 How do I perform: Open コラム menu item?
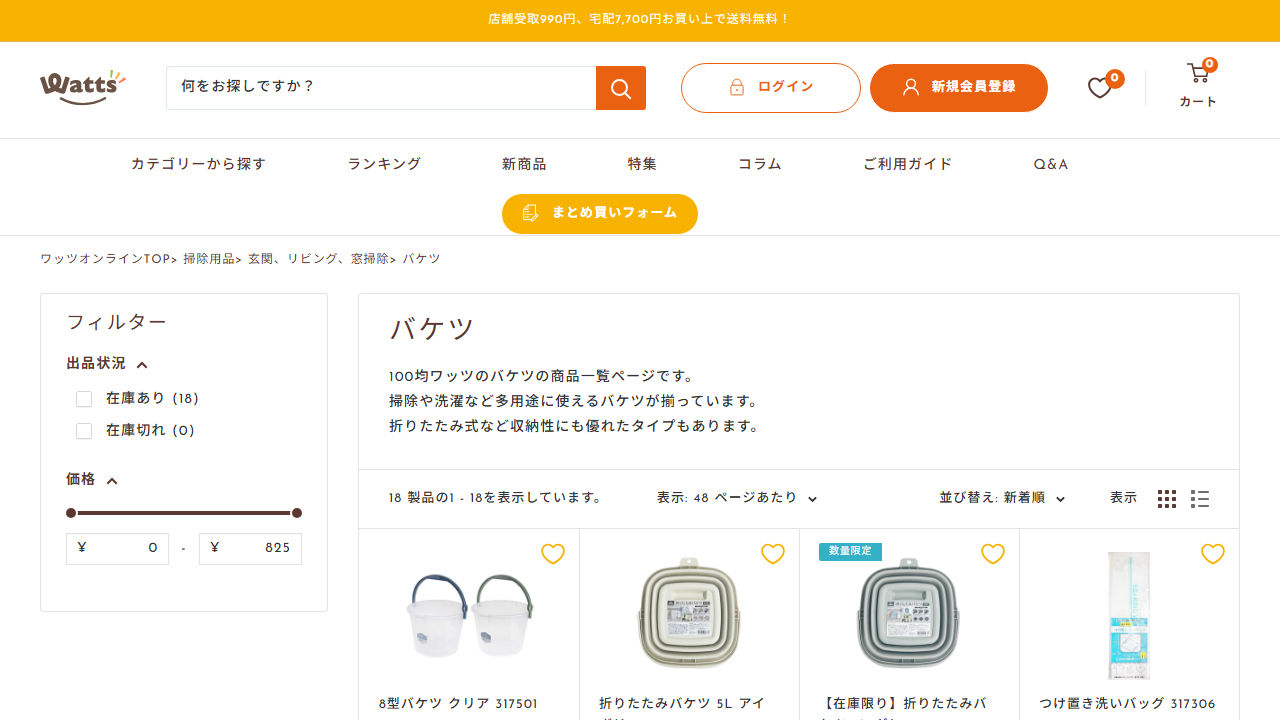[760, 164]
